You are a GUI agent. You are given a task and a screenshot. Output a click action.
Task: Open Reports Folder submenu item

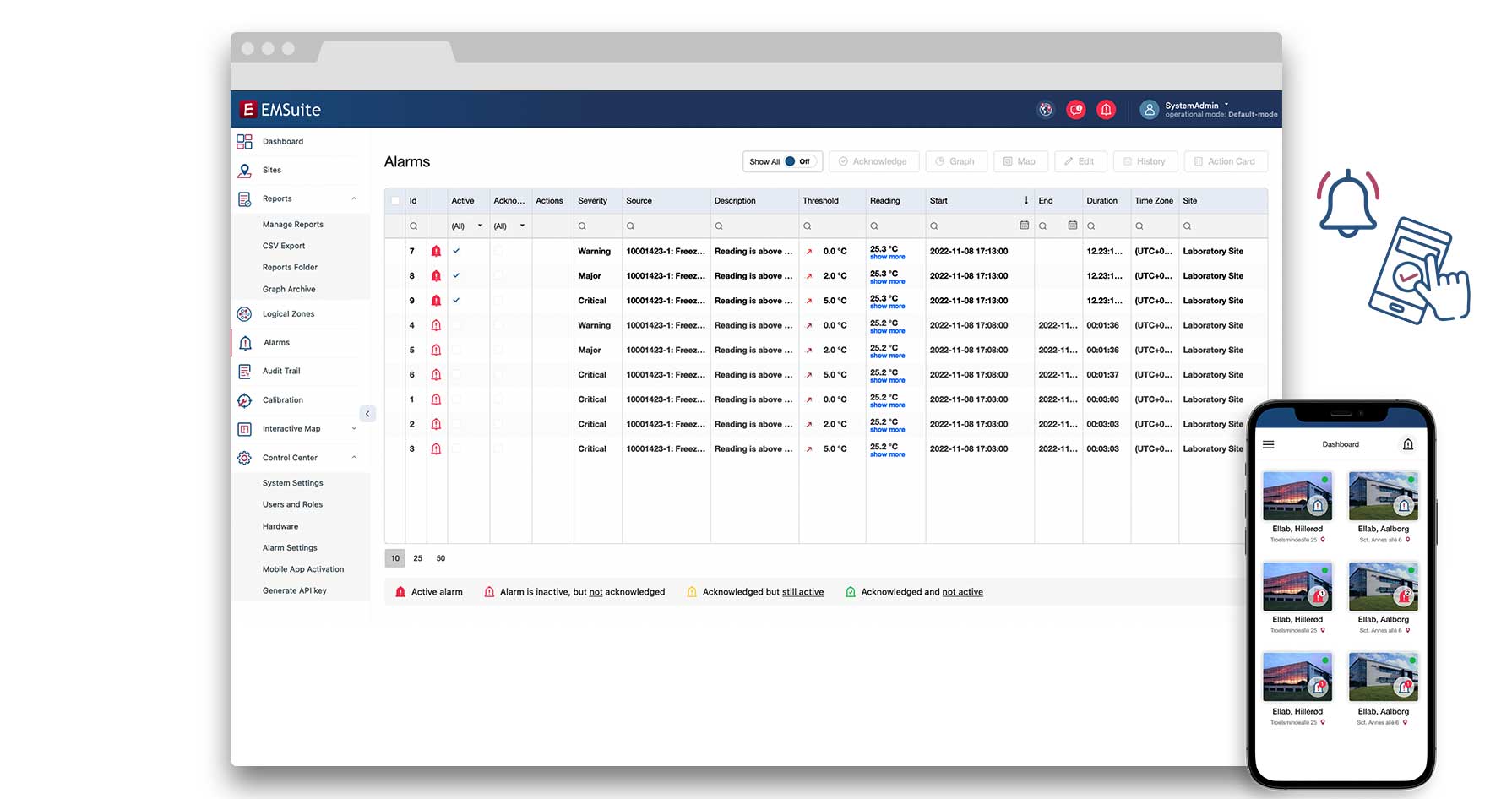tap(290, 268)
